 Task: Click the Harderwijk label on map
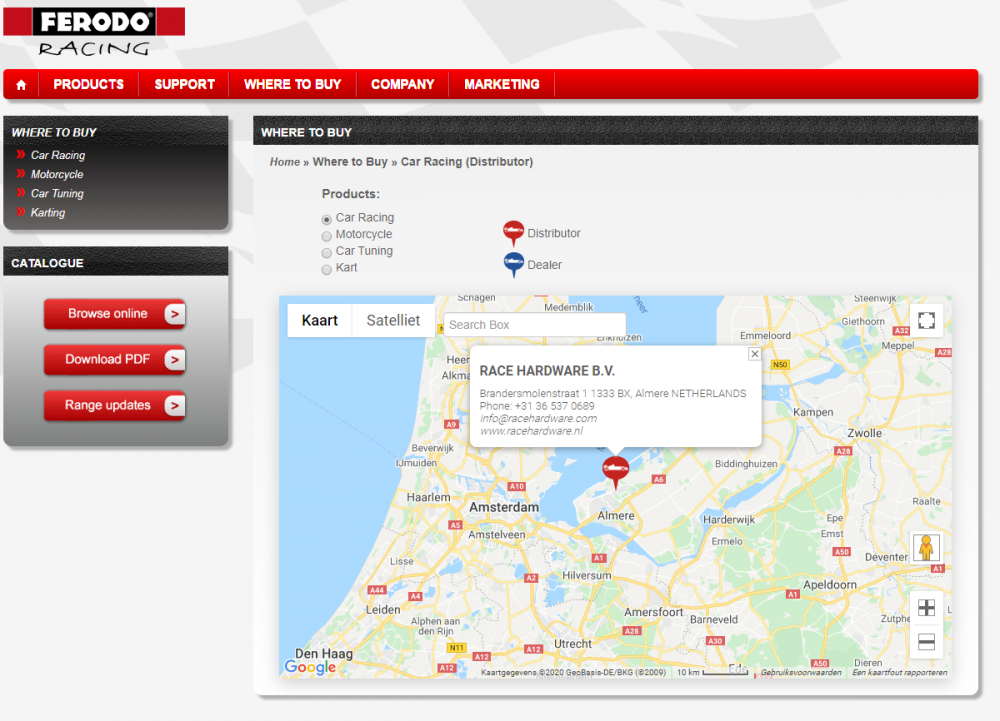(x=729, y=520)
